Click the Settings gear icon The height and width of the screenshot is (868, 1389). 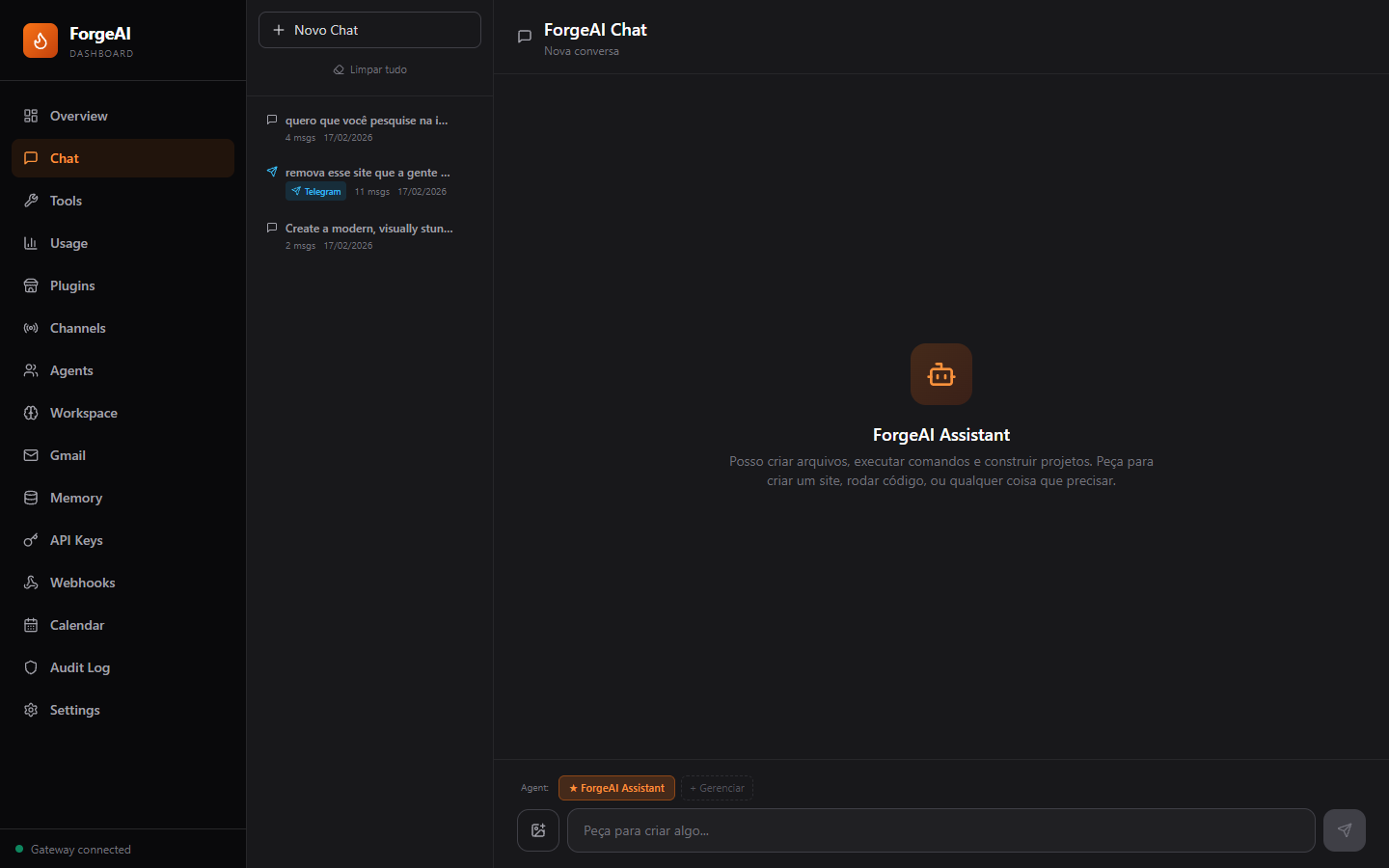[x=31, y=710]
